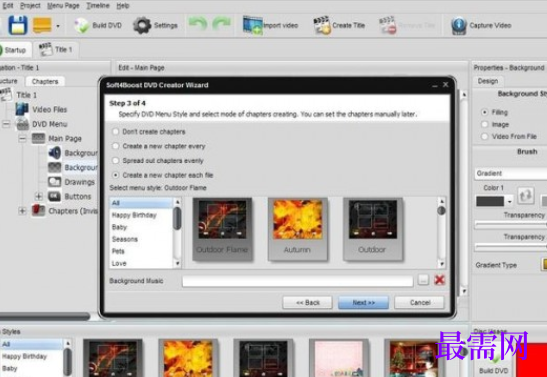This screenshot has height=377, width=547.
Task: Select Don't create chapters option
Action: tap(115, 131)
